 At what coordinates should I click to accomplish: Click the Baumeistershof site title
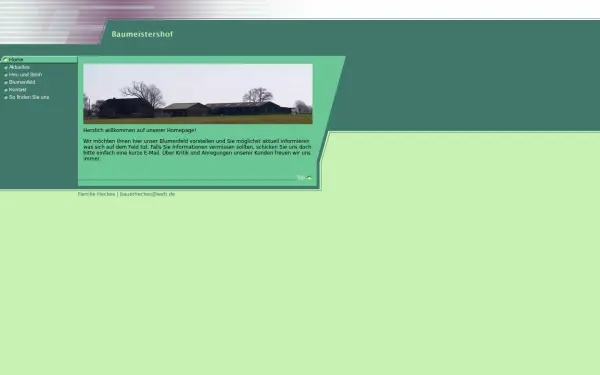(x=142, y=34)
